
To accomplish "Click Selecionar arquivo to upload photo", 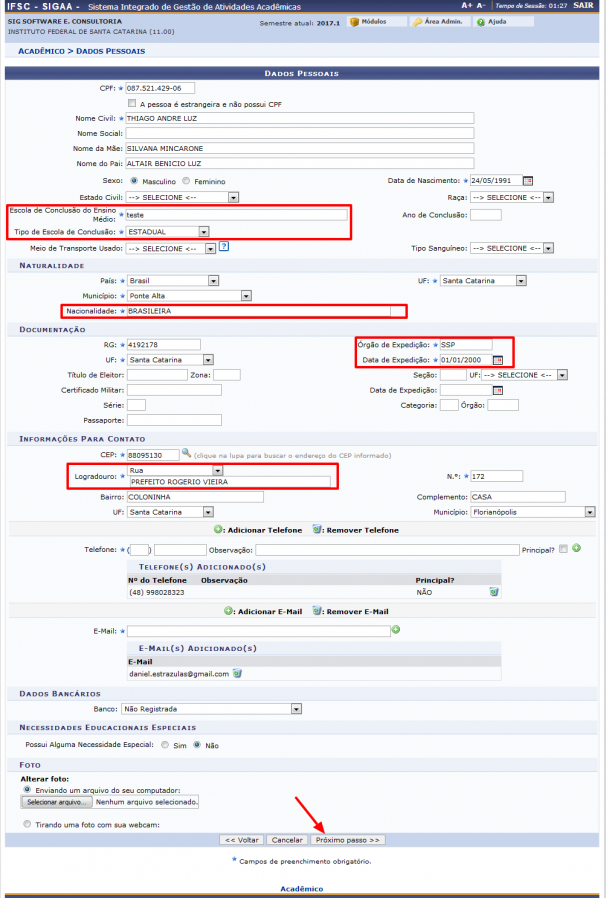I will click(57, 802).
